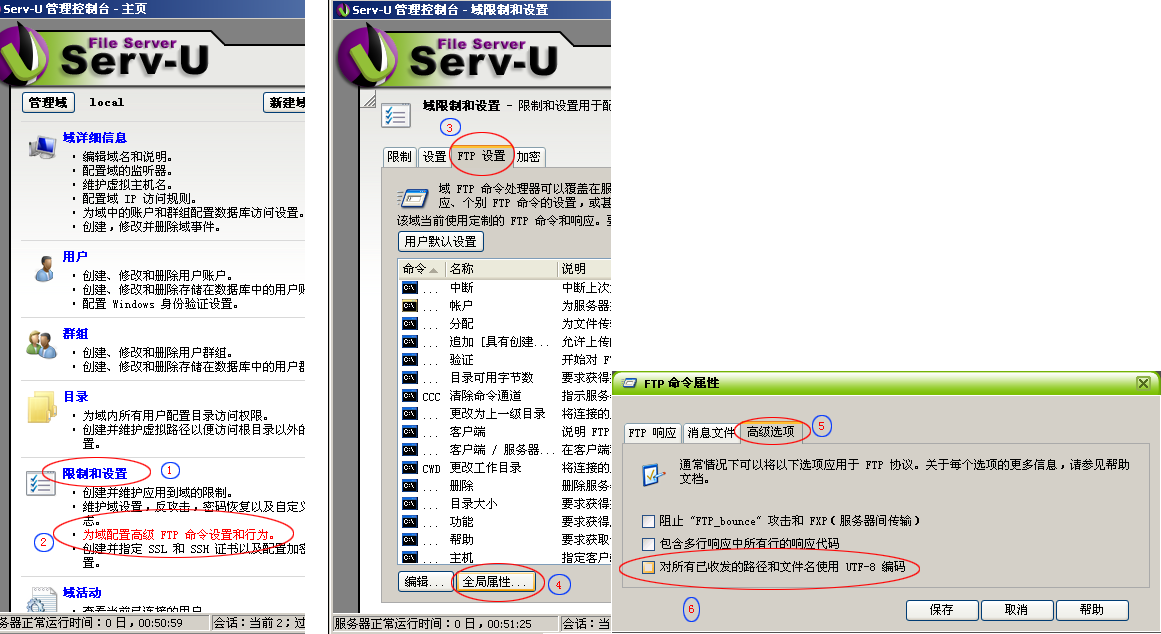The height and width of the screenshot is (634, 1161).
Task: Enable 阻止 FTP_bounce 攻击和 FXP checkbox
Action: [x=649, y=521]
